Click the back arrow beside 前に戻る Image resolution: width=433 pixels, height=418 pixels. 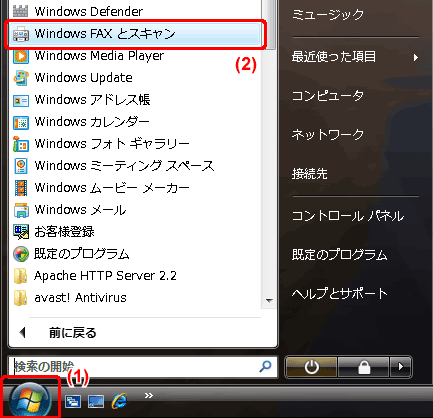23,333
